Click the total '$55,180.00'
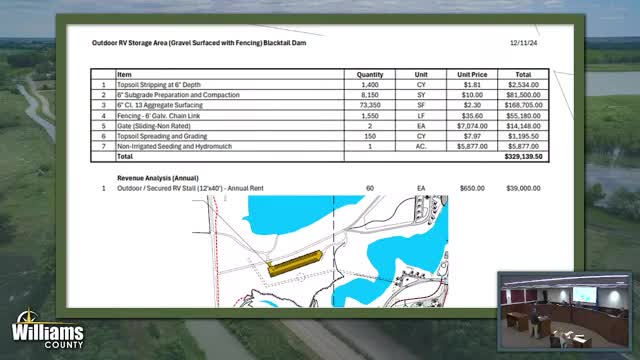The height and width of the screenshot is (360, 640). coord(523,116)
